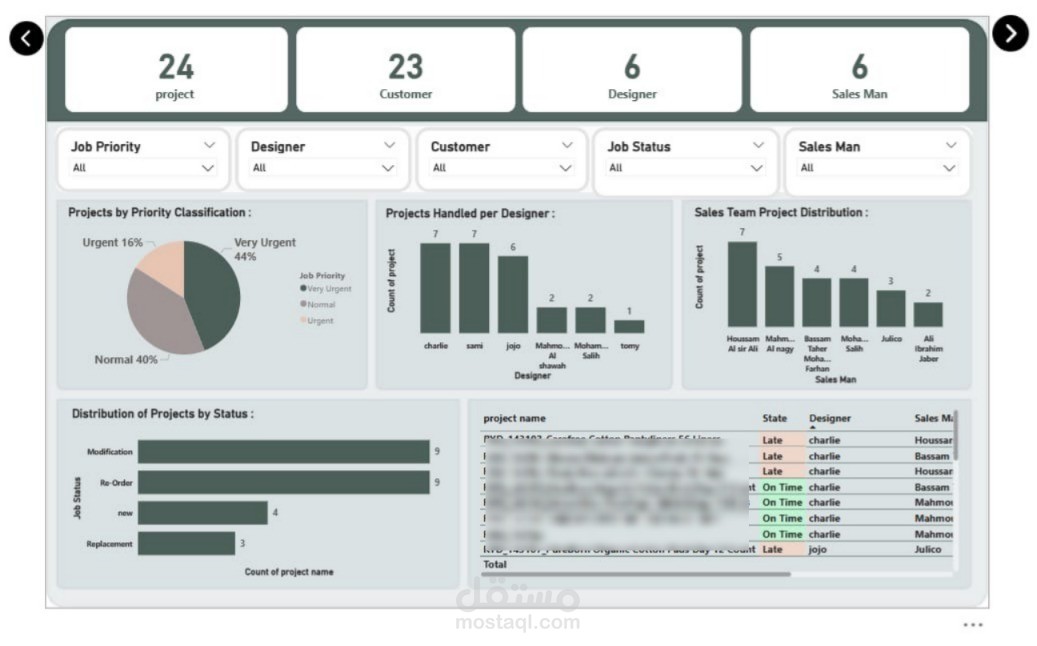
Task: Click the Urgent 16% pie label
Action: (x=112, y=243)
